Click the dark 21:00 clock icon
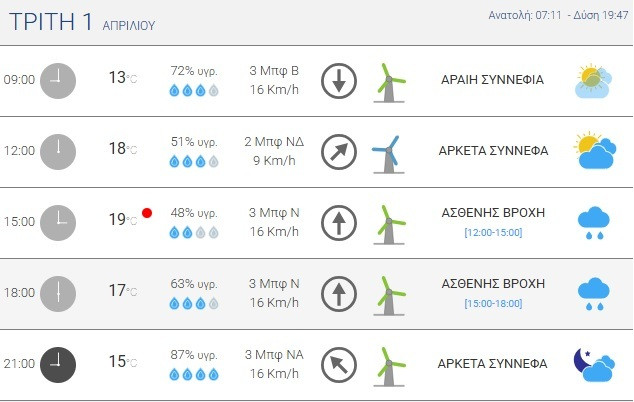The height and width of the screenshot is (402, 634). coord(58,364)
